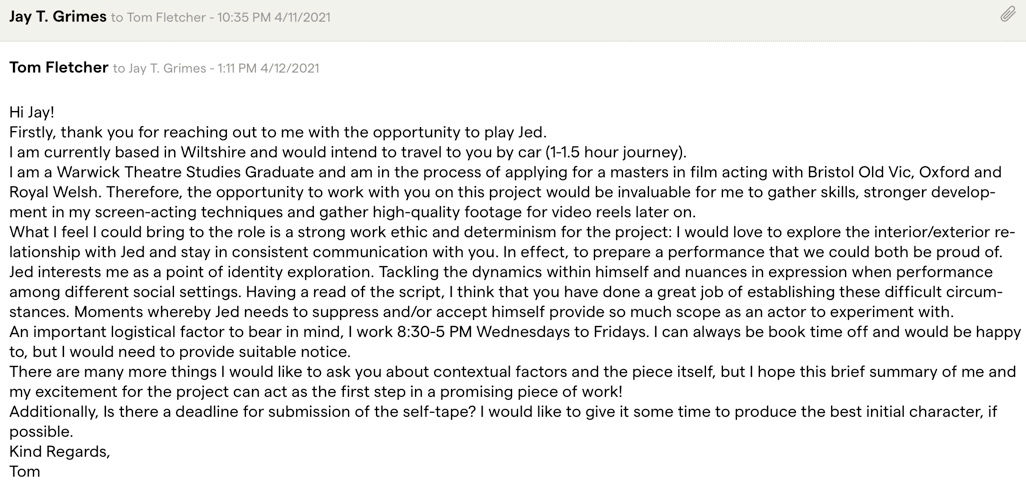Click the sentence about being based in Wiltshire
Viewport: 1026px width, 486px height.
tap(348, 152)
